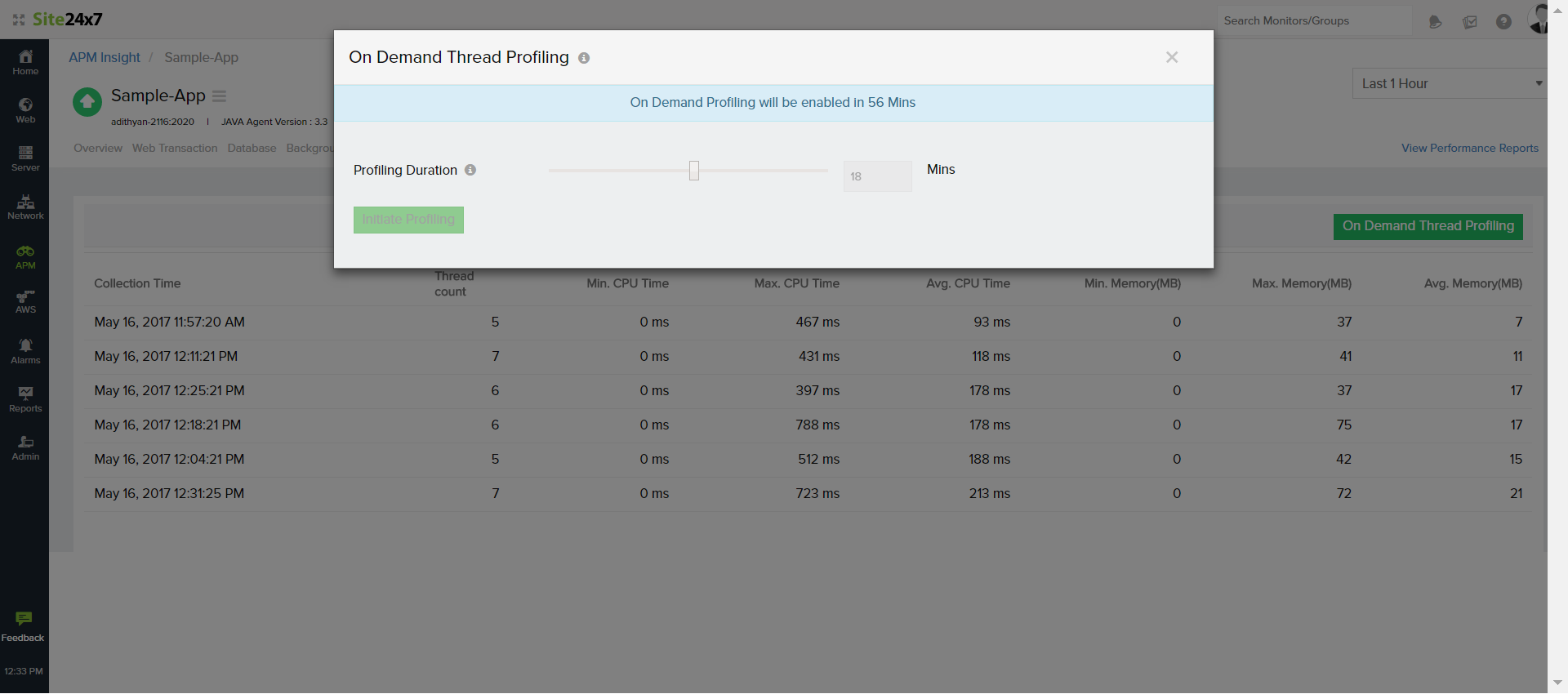Screen dimensions: 1568x694
Task: Open Home from the sidebar
Action: click(25, 62)
